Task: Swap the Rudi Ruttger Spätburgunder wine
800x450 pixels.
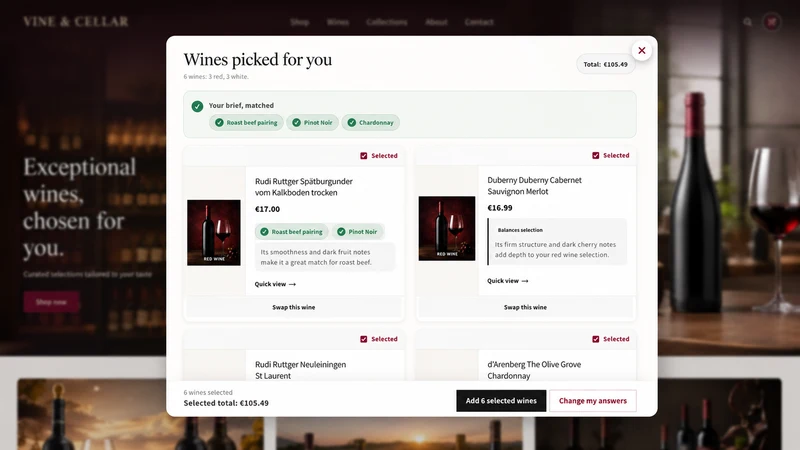Action: pos(294,307)
